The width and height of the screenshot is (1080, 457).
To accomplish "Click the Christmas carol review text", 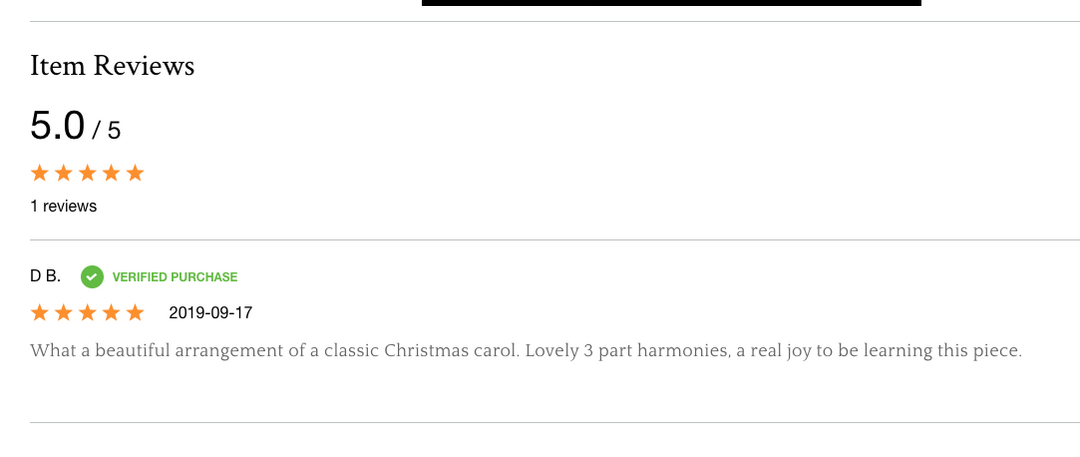I will pos(525,351).
